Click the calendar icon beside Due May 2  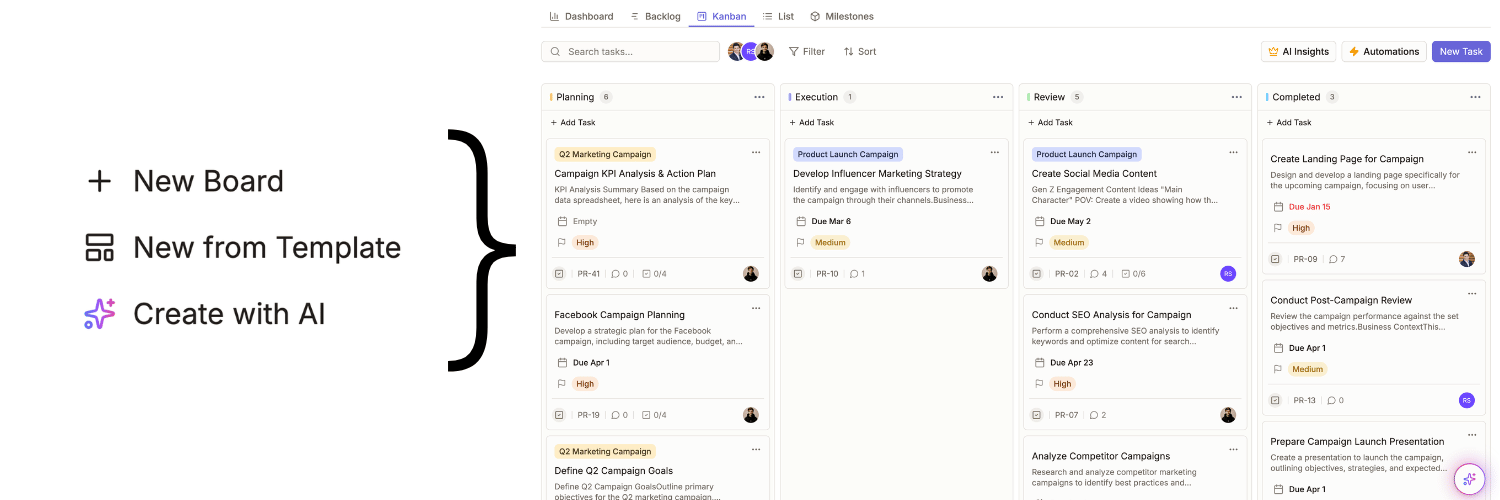[x=1040, y=221]
